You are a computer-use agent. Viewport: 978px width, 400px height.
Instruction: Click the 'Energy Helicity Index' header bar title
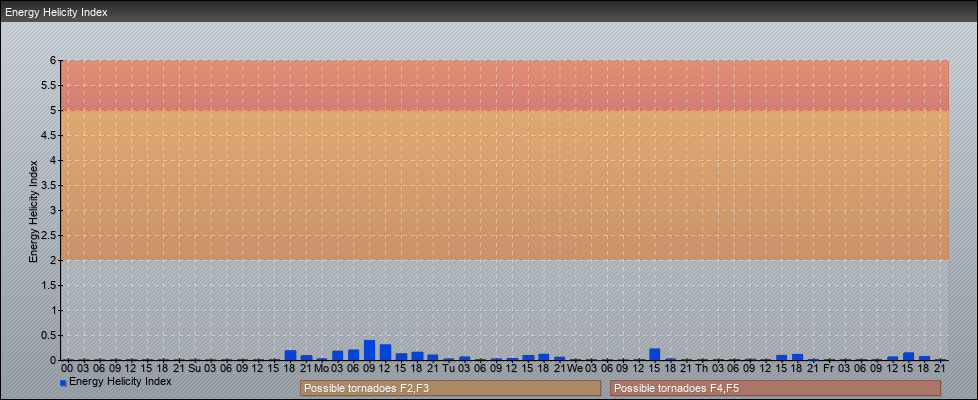(56, 12)
